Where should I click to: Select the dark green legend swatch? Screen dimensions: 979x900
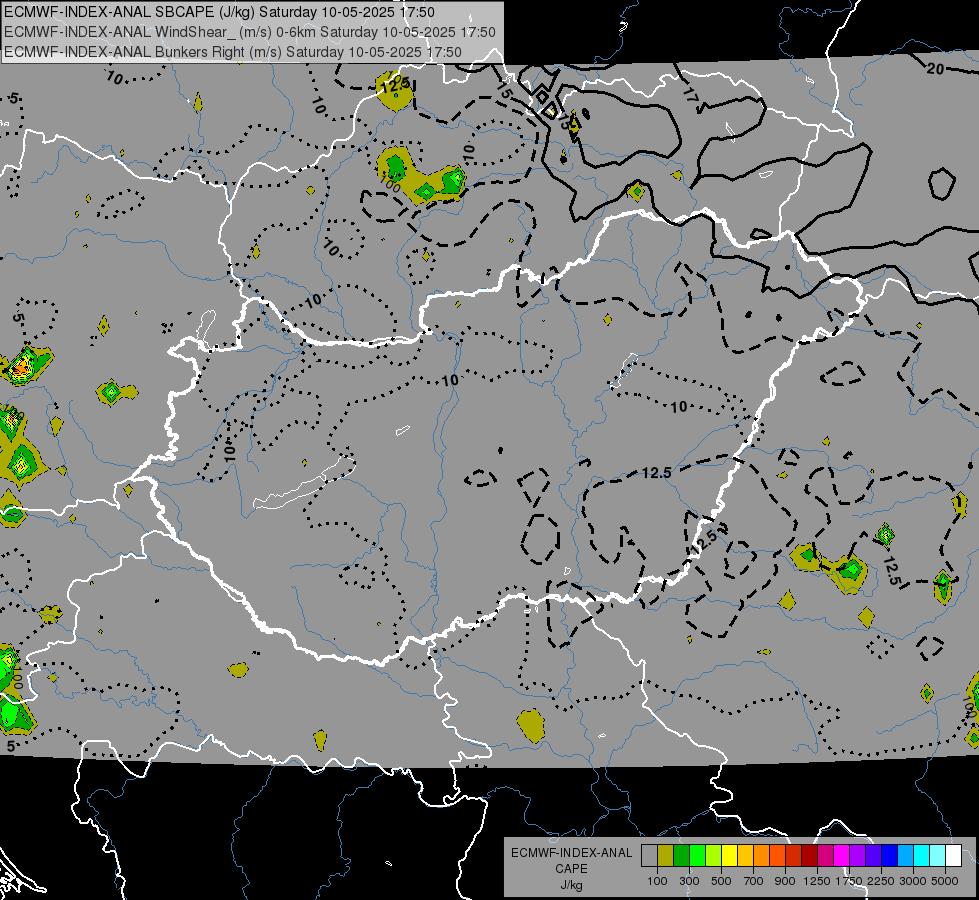681,856
